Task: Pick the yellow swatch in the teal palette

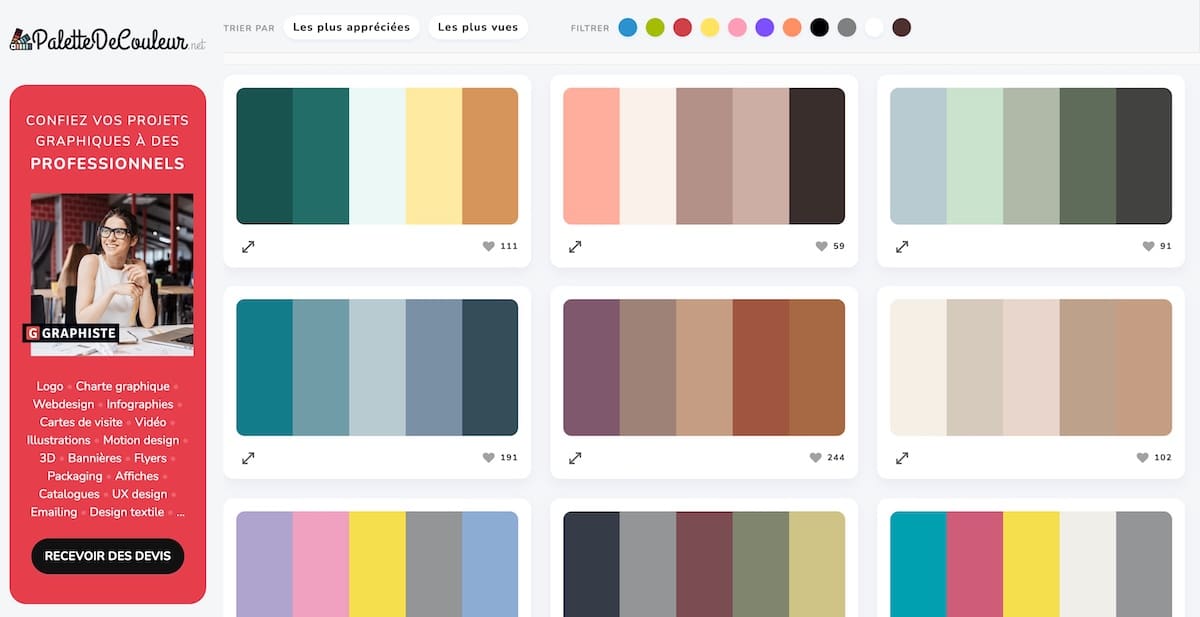Action: 434,156
